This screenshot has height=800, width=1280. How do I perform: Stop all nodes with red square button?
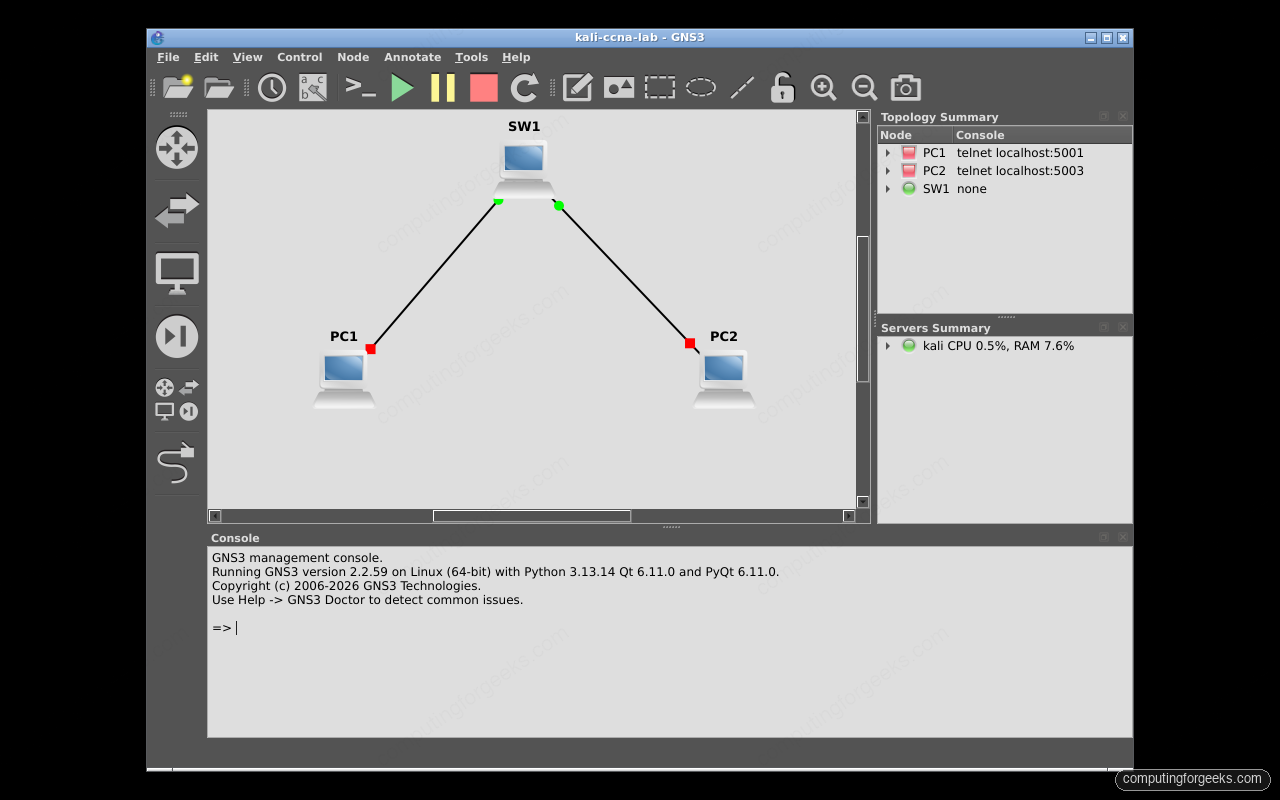[484, 87]
